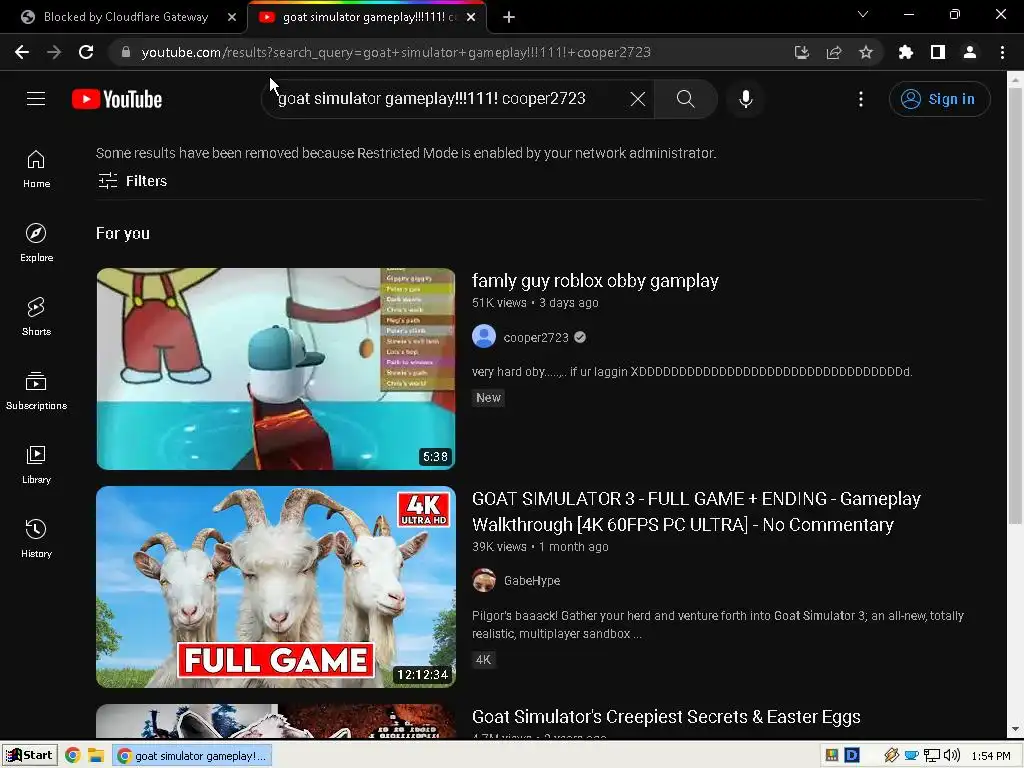Image resolution: width=1024 pixels, height=768 pixels.
Task: Focus the browser address bar URL
Action: pos(396,52)
